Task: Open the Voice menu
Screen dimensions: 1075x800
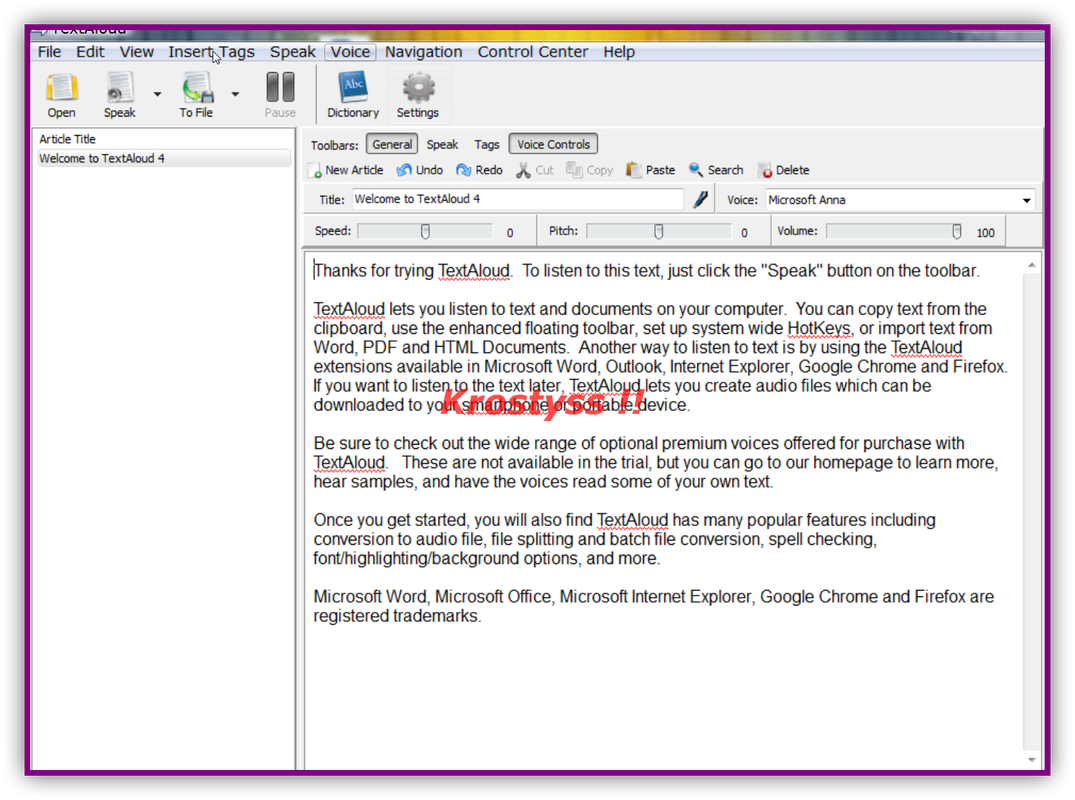Action: [350, 52]
